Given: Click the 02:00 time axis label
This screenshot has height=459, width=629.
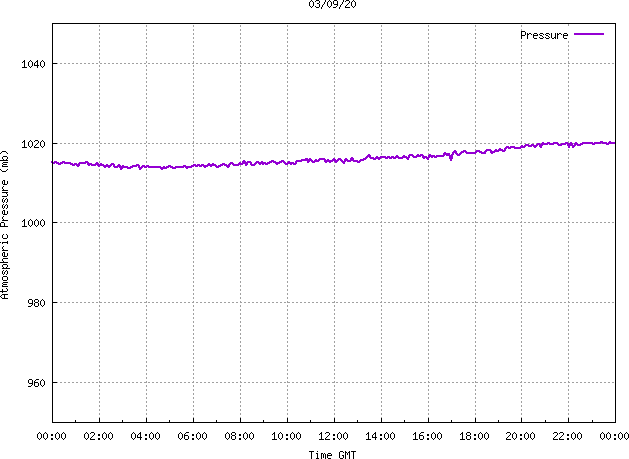Looking at the screenshot, I should pos(98,436).
